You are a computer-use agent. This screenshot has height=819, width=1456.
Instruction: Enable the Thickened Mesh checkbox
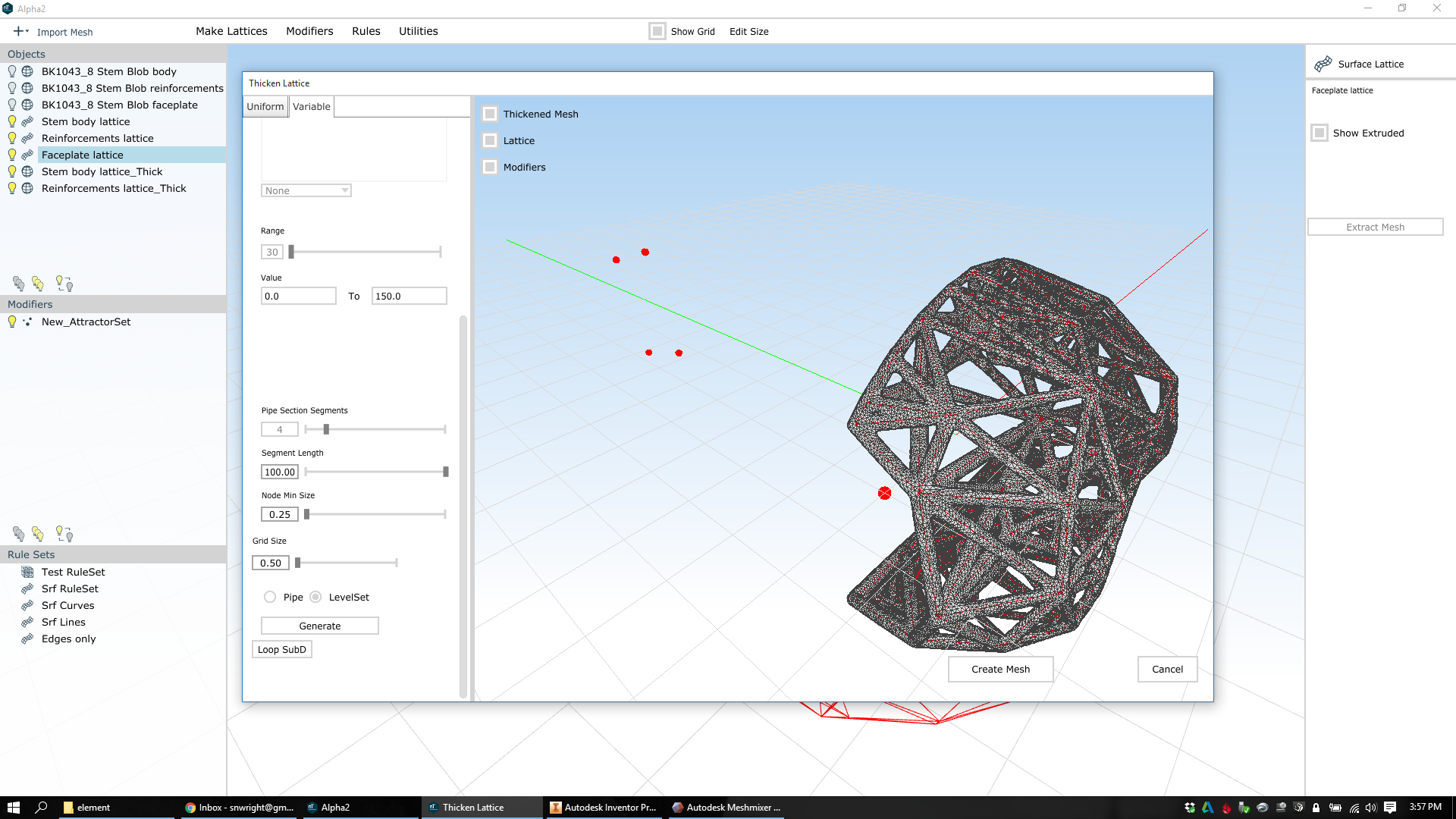pos(490,114)
